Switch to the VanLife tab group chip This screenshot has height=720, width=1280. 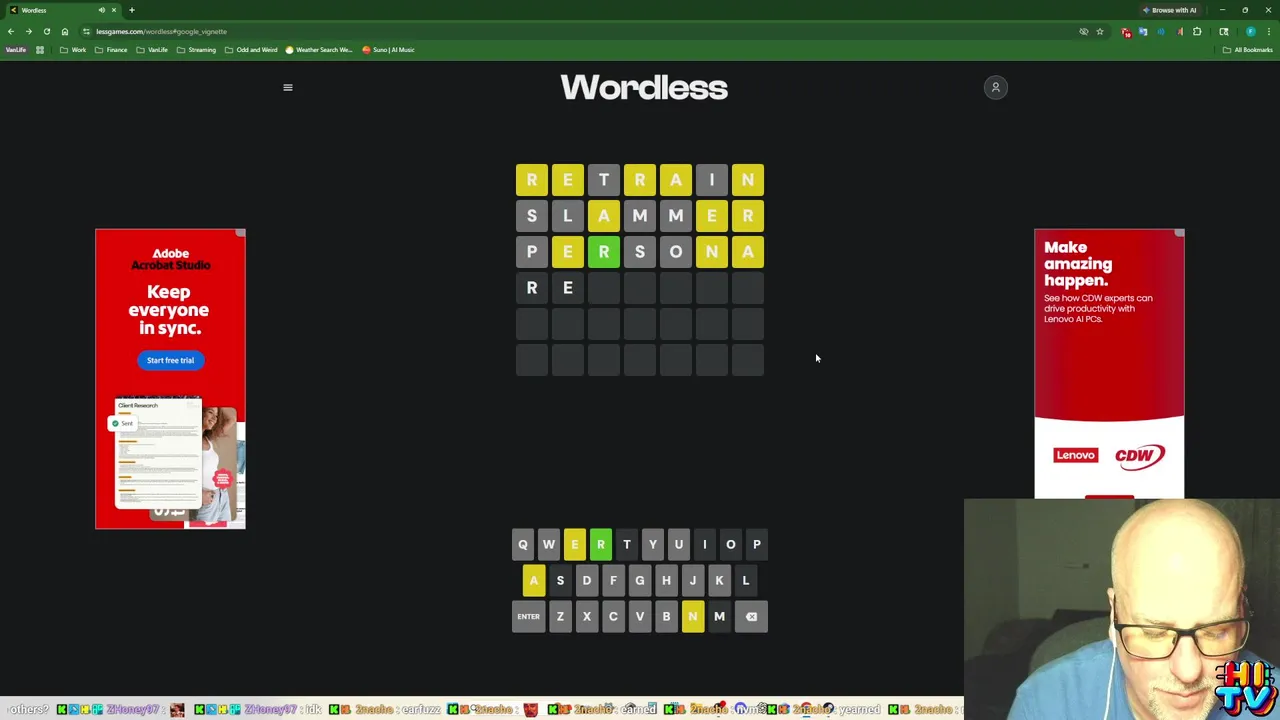[x=16, y=50]
